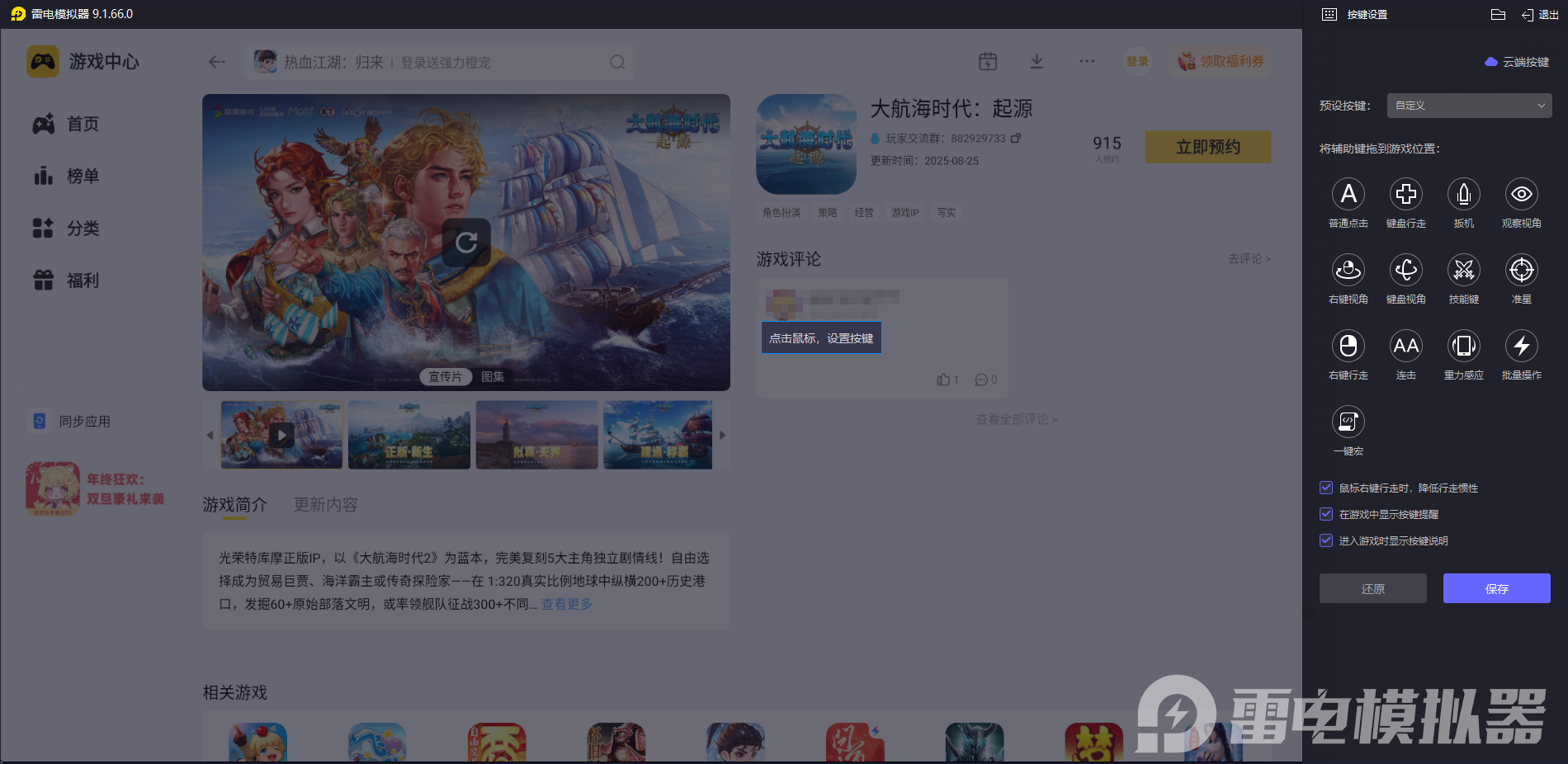This screenshot has width=1568, height=764.
Task: Switch to the 游戏简介 tab
Action: [x=235, y=504]
